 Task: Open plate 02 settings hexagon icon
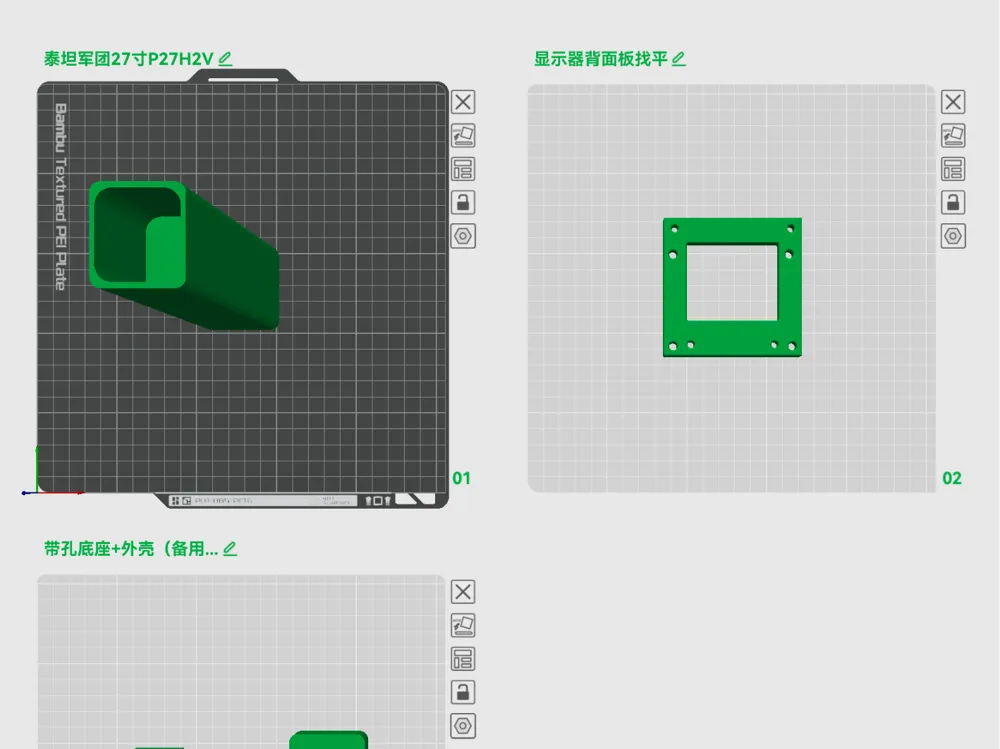(x=953, y=236)
